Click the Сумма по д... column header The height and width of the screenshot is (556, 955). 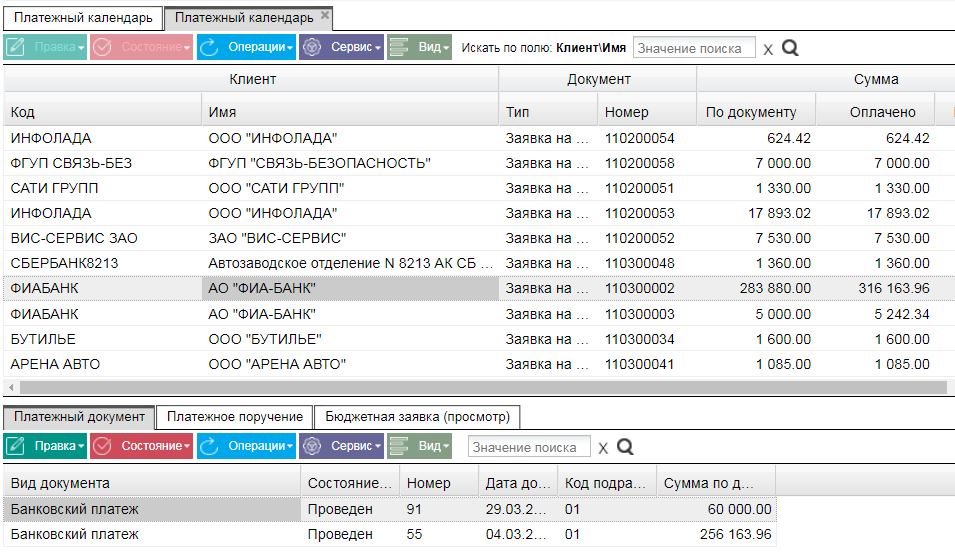coord(716,483)
